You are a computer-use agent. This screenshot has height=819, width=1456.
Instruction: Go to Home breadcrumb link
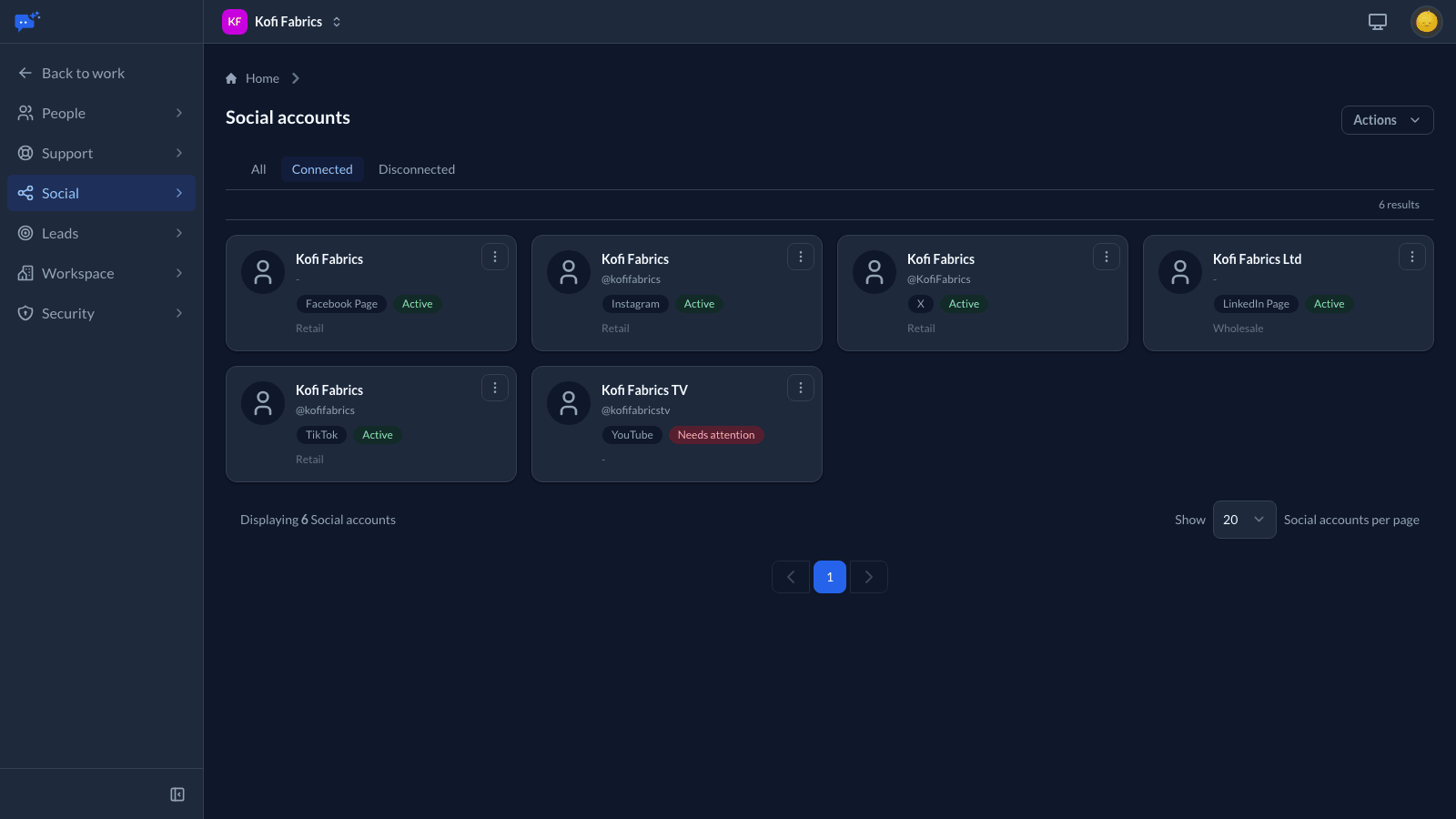pos(262,78)
